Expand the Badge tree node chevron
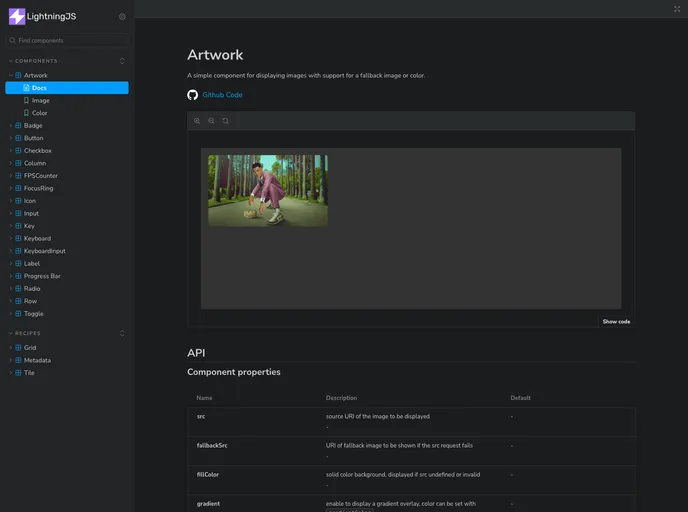Screen dimensions: 688x512 [11, 125]
